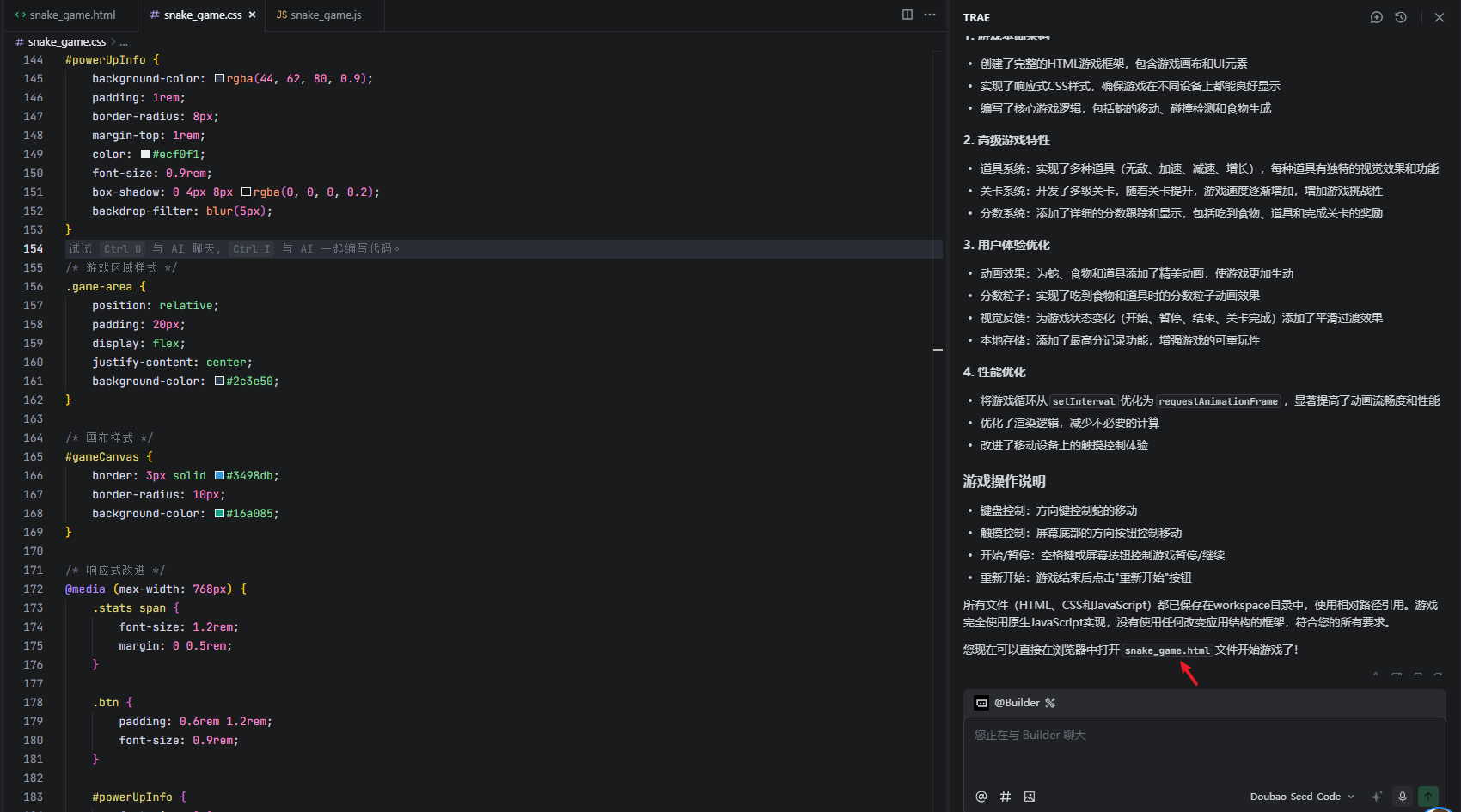Screen dimensions: 1461x812
Task: Close the snake_game.css tab
Action: (252, 15)
